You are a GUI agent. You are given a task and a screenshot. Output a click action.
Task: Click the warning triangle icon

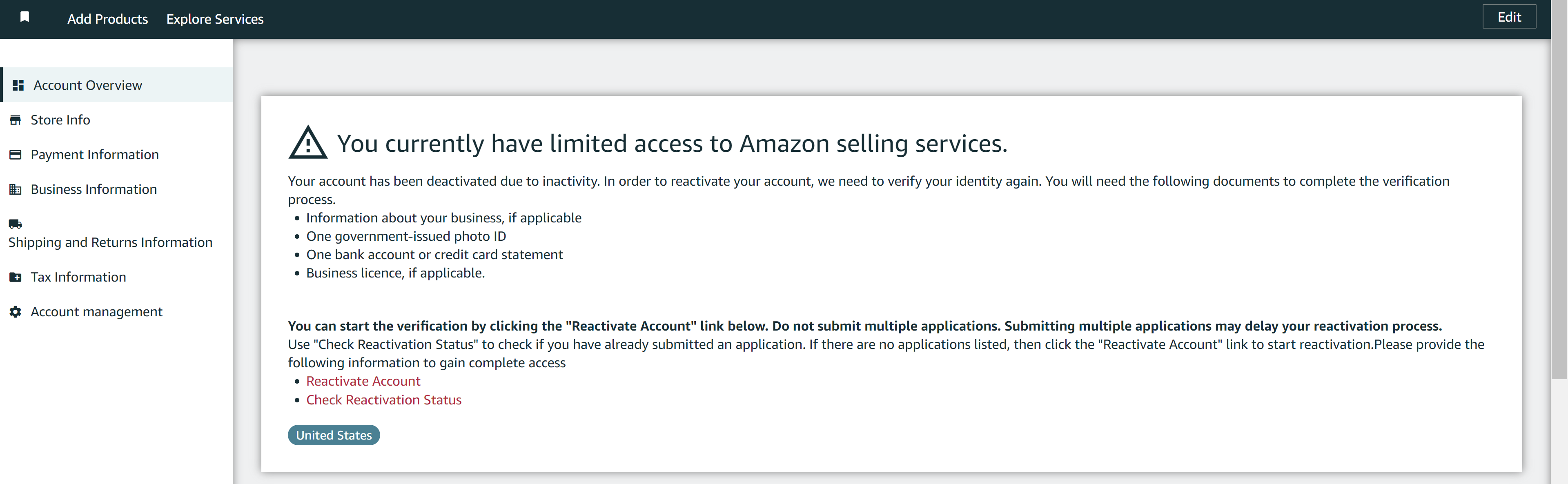308,143
